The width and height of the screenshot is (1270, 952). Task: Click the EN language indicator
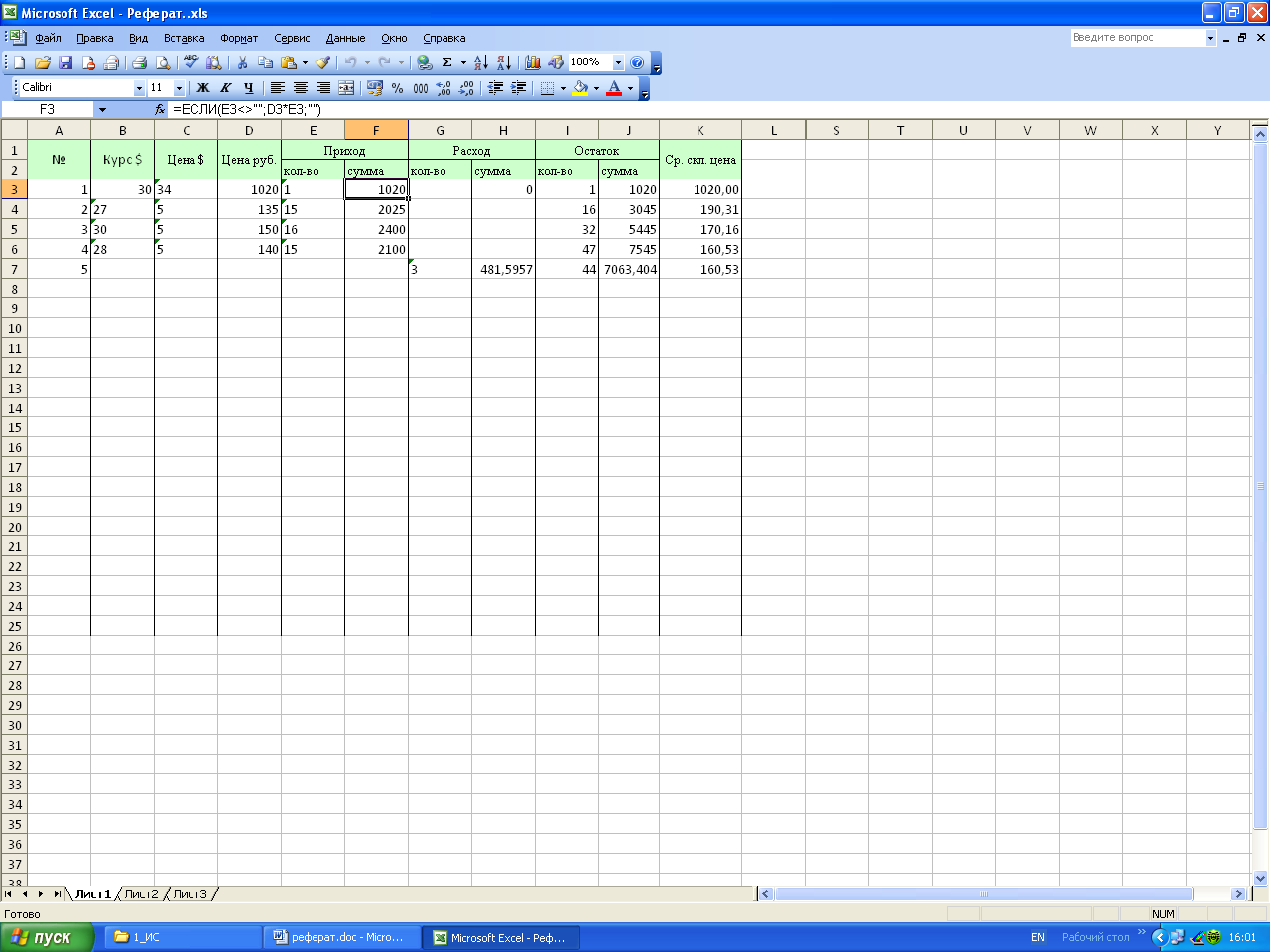[x=1038, y=937]
